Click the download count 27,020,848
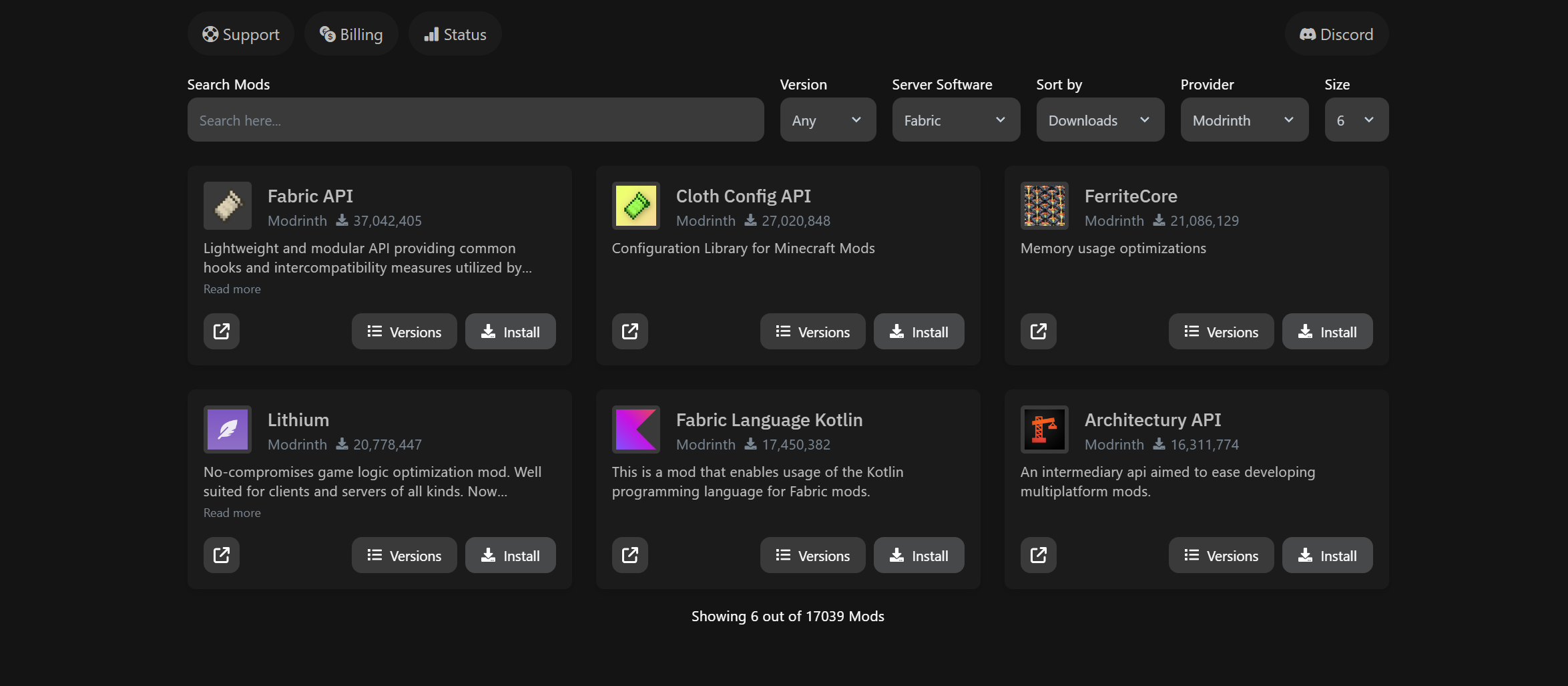This screenshot has width=1568, height=686. (796, 220)
